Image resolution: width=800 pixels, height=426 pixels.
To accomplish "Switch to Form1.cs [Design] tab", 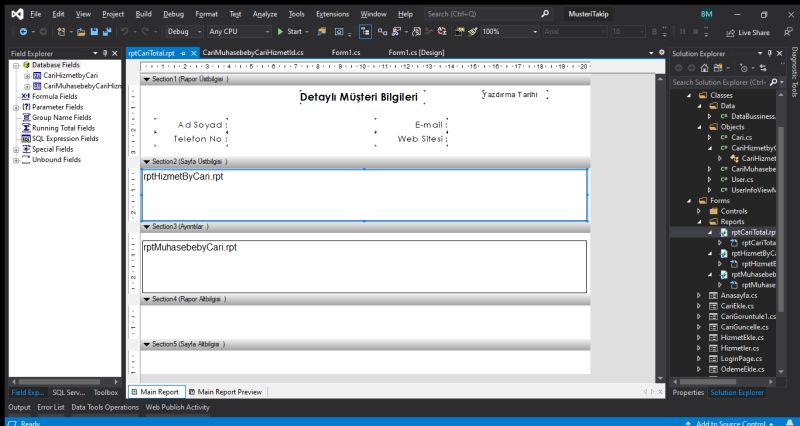I will (x=416, y=53).
